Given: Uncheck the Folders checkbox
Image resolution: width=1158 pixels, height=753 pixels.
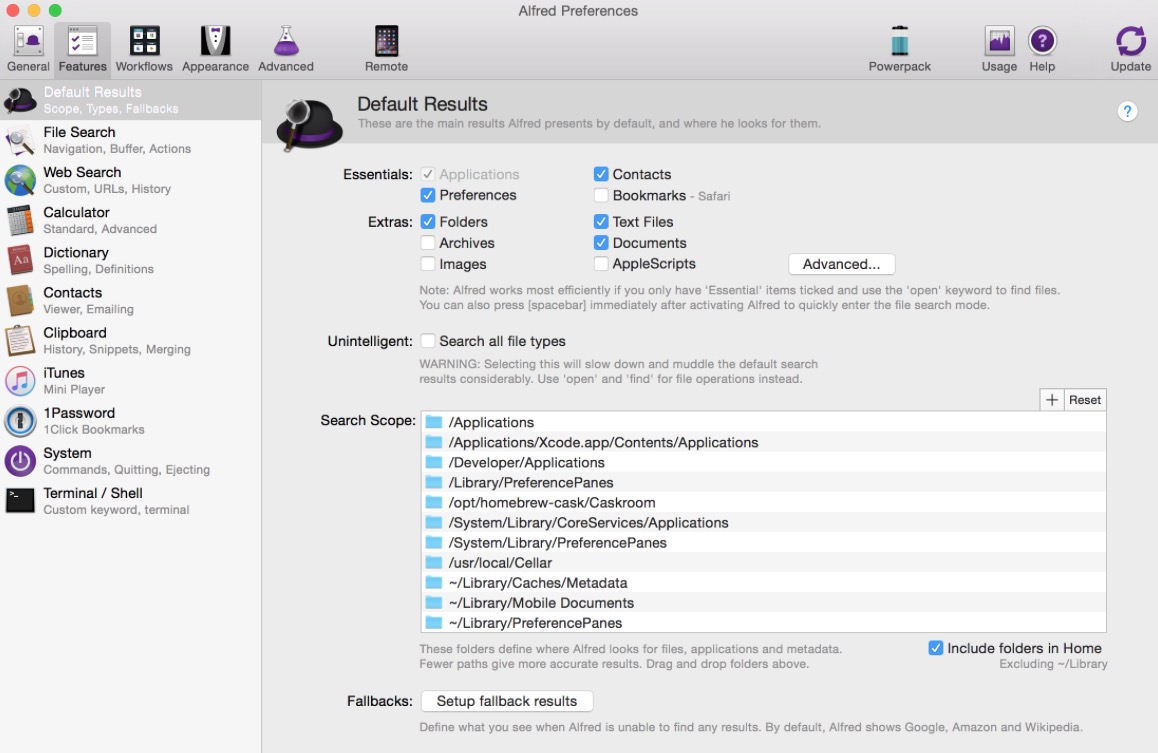Looking at the screenshot, I should (428, 221).
